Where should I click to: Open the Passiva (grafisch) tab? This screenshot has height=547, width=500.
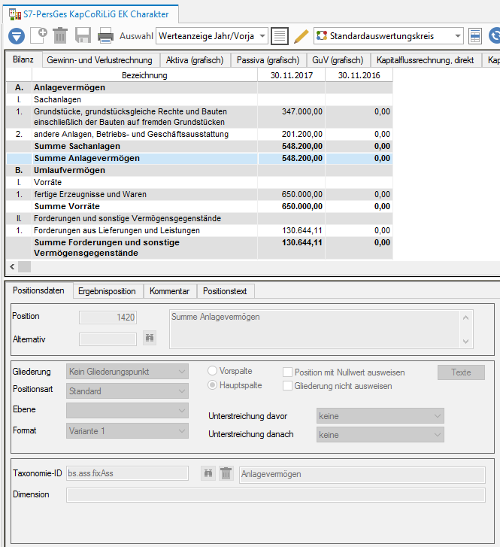268,60
